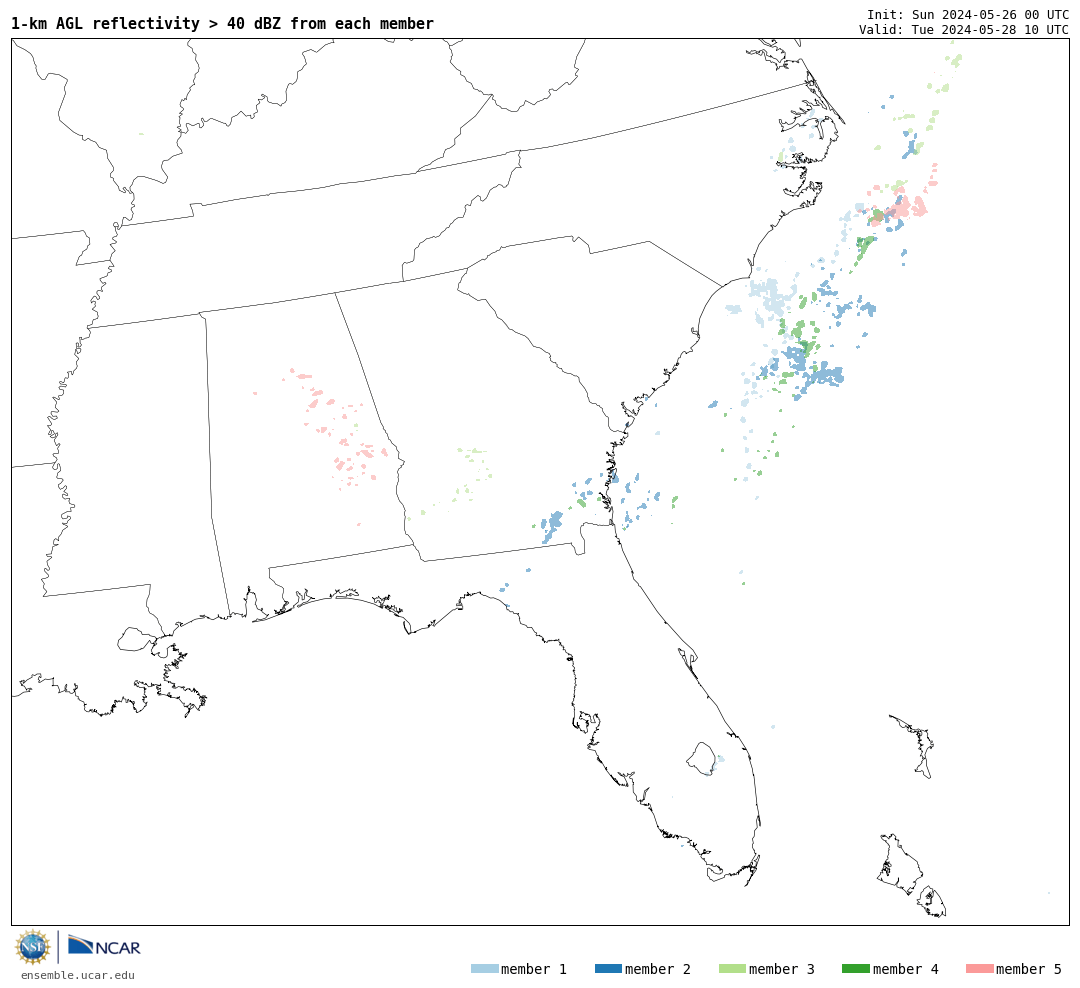This screenshot has height=988, width=1080.
Task: Select the 'member 1' legend label
Action: pos(534,969)
